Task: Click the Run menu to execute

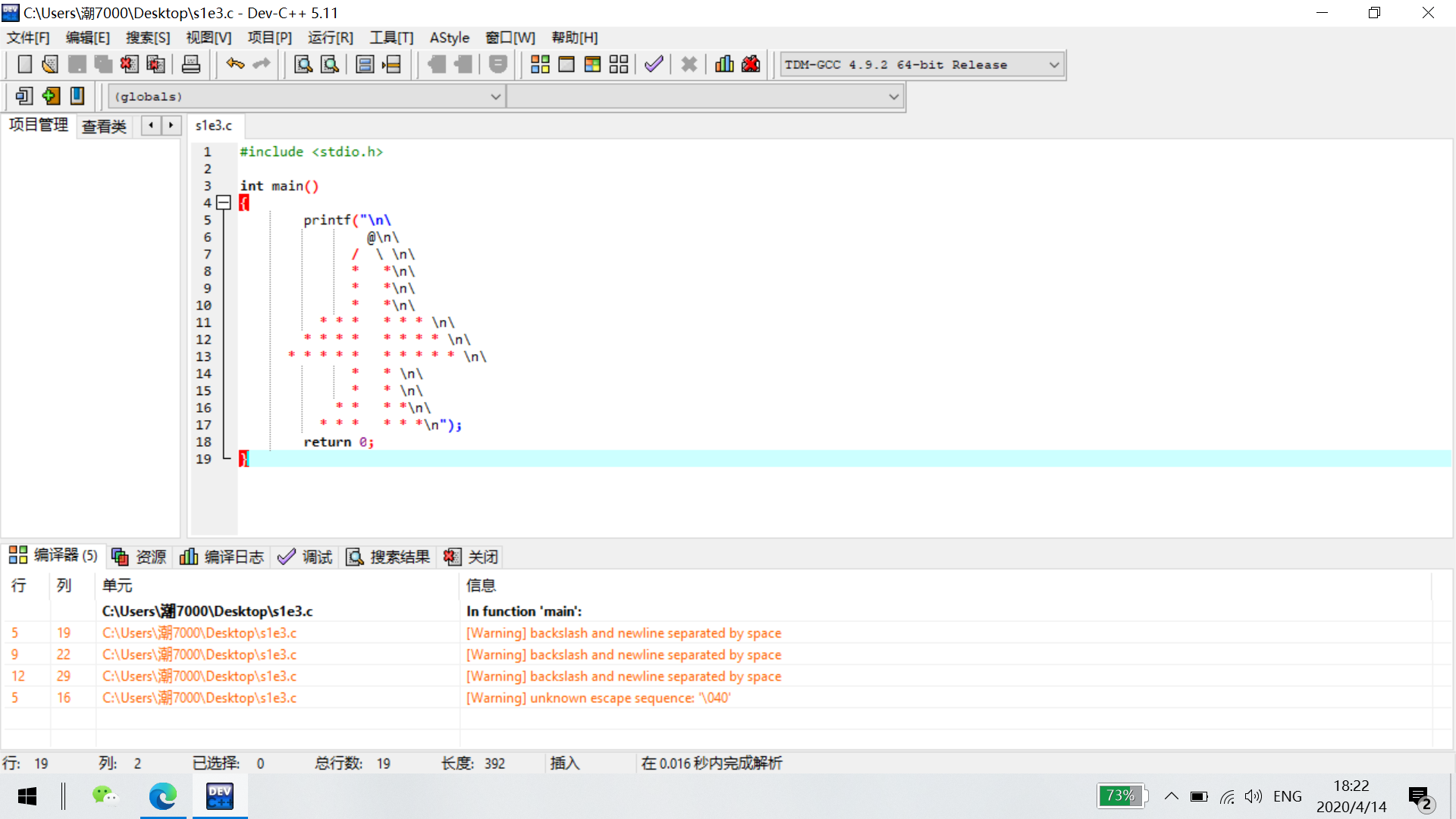Action: point(330,37)
